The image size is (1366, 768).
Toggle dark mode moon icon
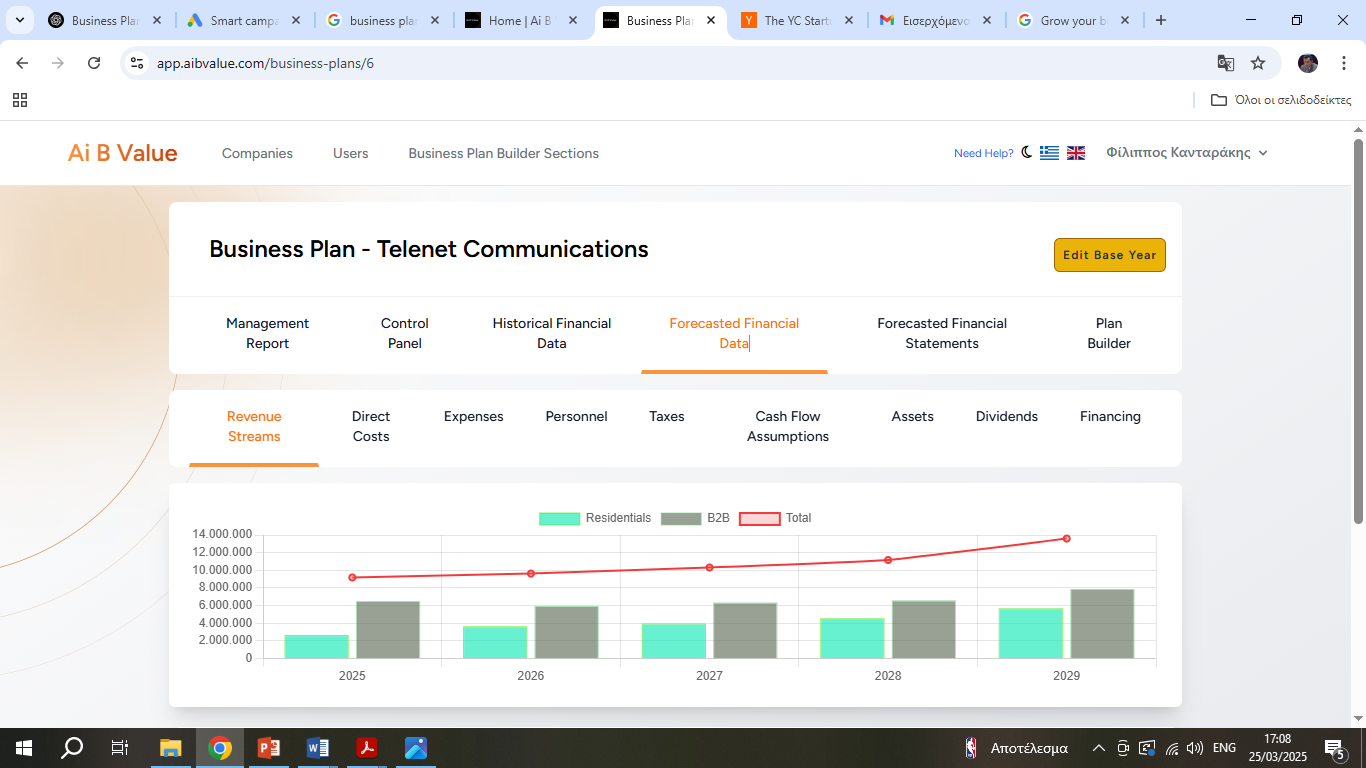1027,152
